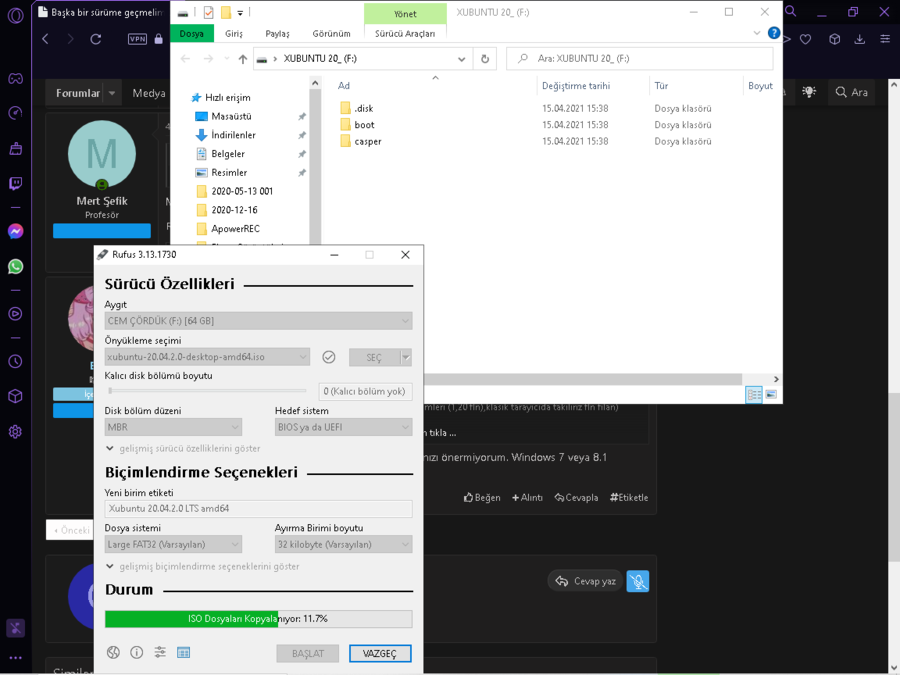Open the boot selection ISO dropdown
This screenshot has width=900, height=675.
pos(207,357)
